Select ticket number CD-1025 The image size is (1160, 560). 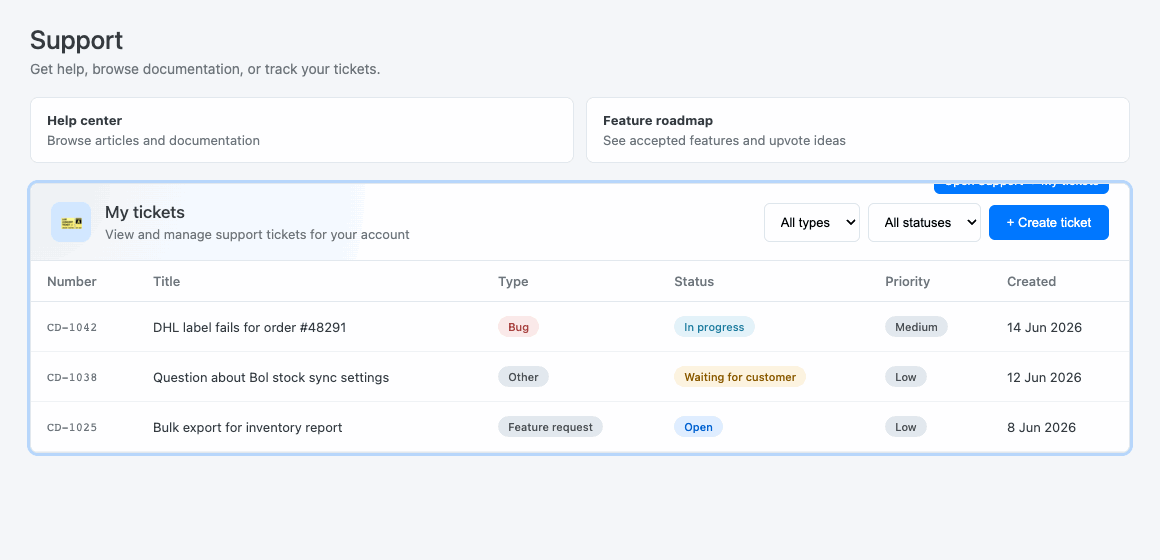coord(72,428)
